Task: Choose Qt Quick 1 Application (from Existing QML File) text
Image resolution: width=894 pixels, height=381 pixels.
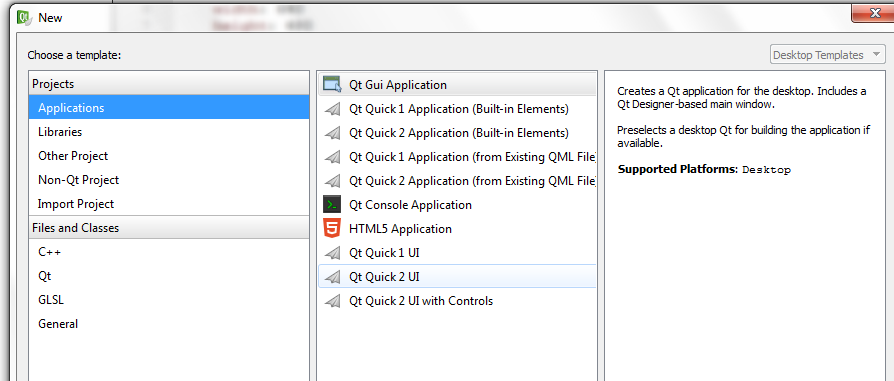Action: pyautogui.click(x=473, y=157)
